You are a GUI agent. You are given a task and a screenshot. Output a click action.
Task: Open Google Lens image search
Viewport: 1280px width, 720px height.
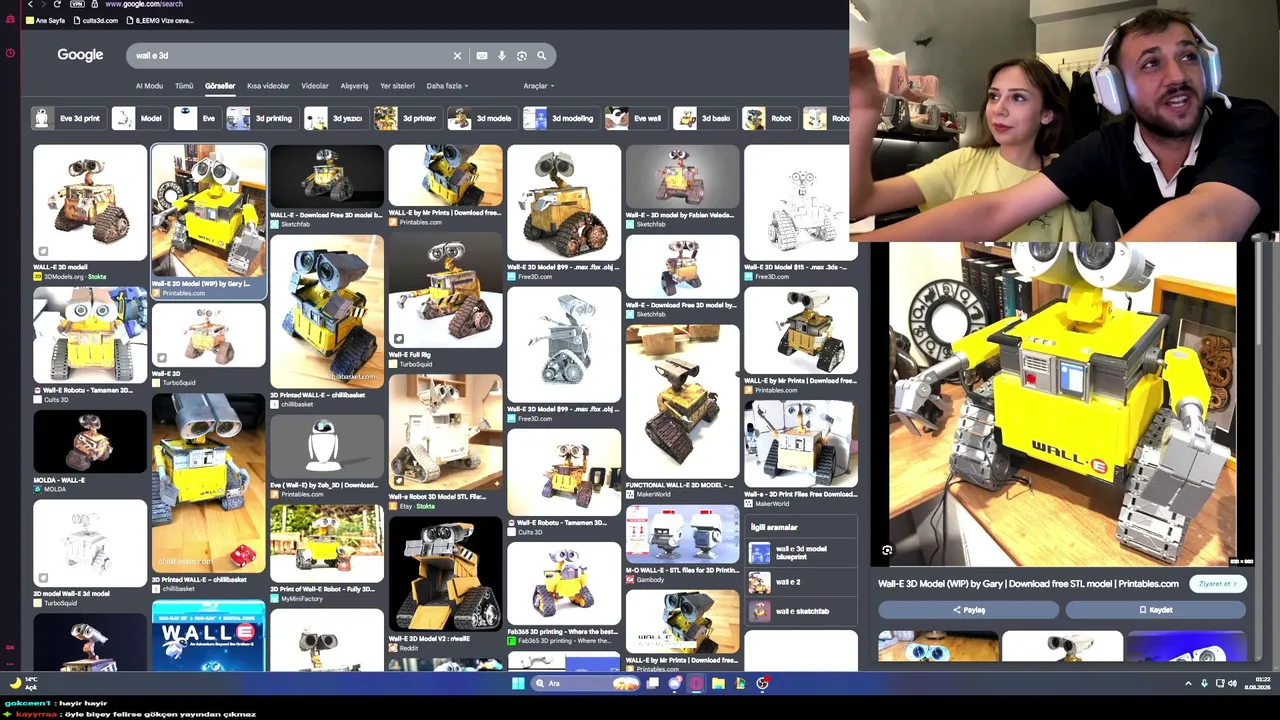click(521, 56)
